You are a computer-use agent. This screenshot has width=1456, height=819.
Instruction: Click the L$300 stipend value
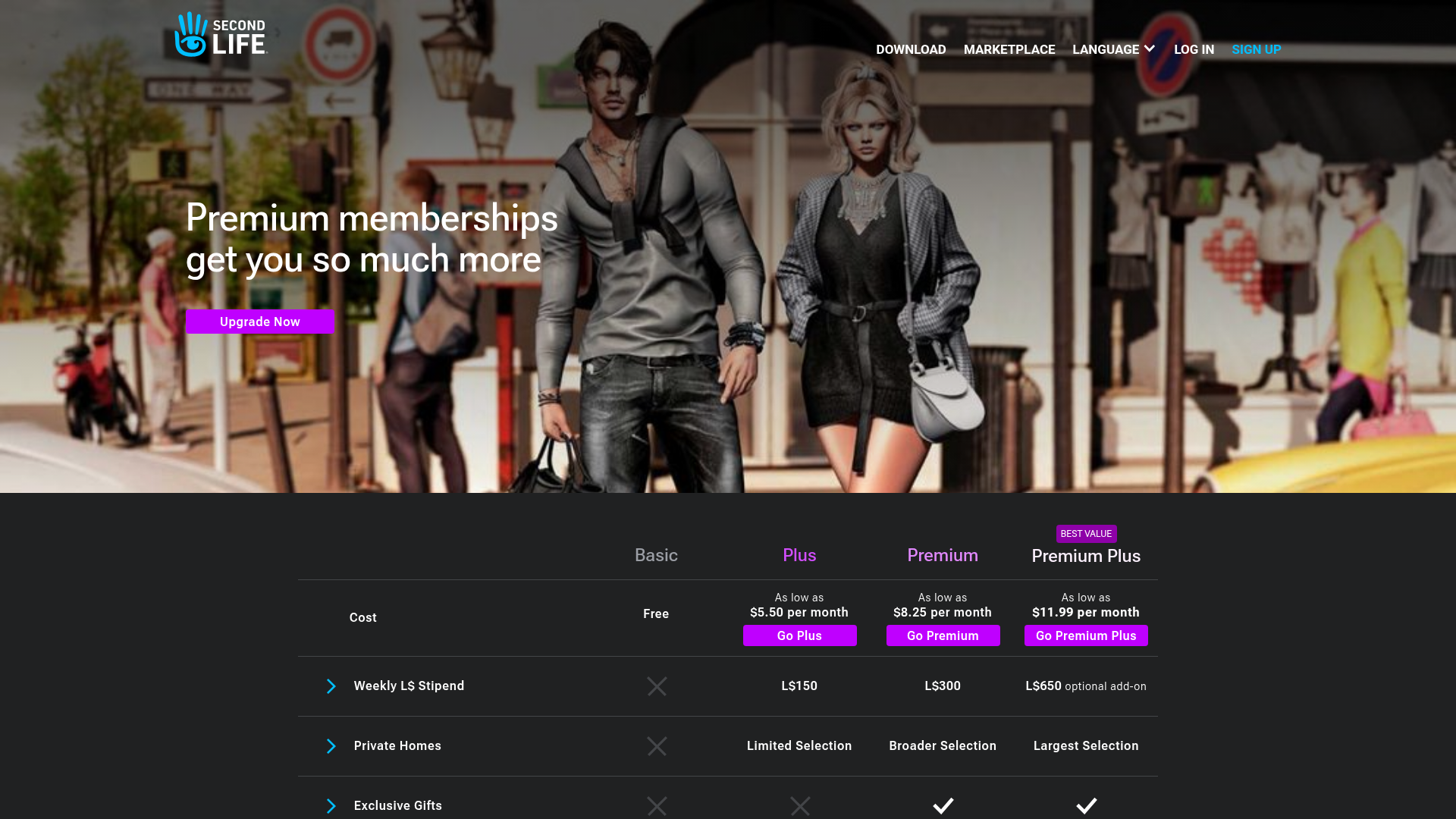[943, 686]
